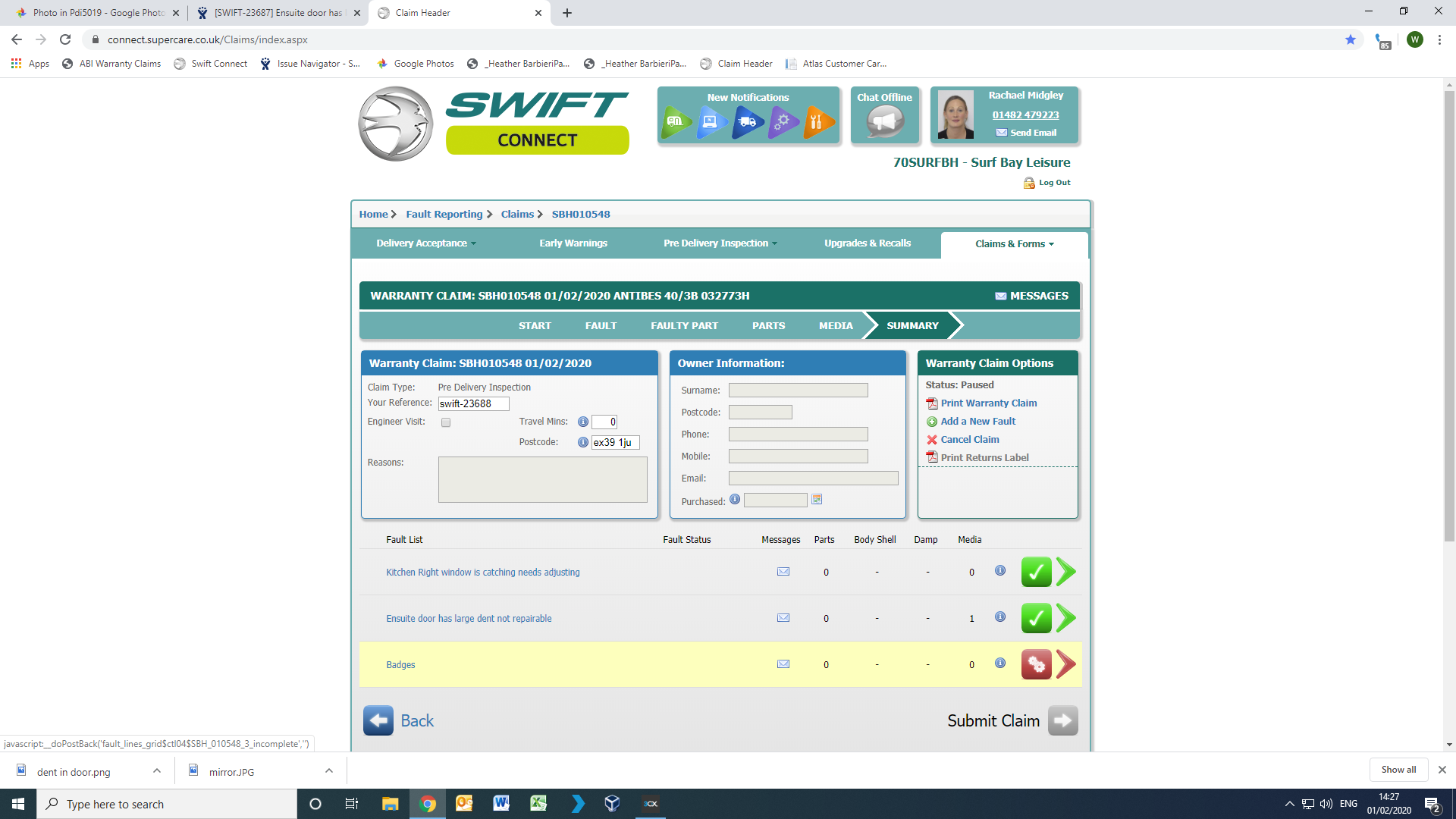Go to the FAULTY PART step
1456x819 pixels.
tap(684, 326)
